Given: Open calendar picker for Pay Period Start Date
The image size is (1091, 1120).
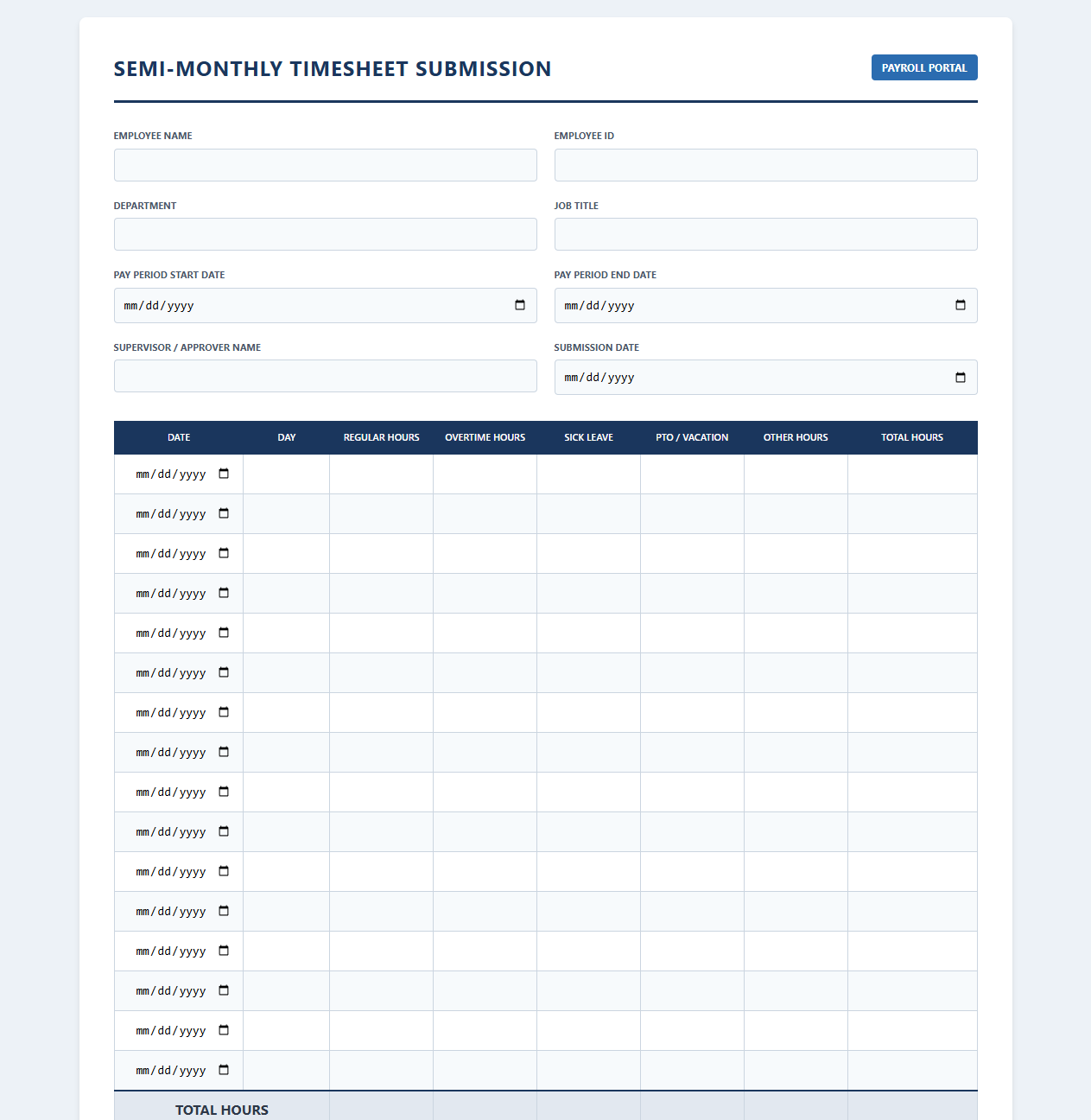Looking at the screenshot, I should pos(520,305).
